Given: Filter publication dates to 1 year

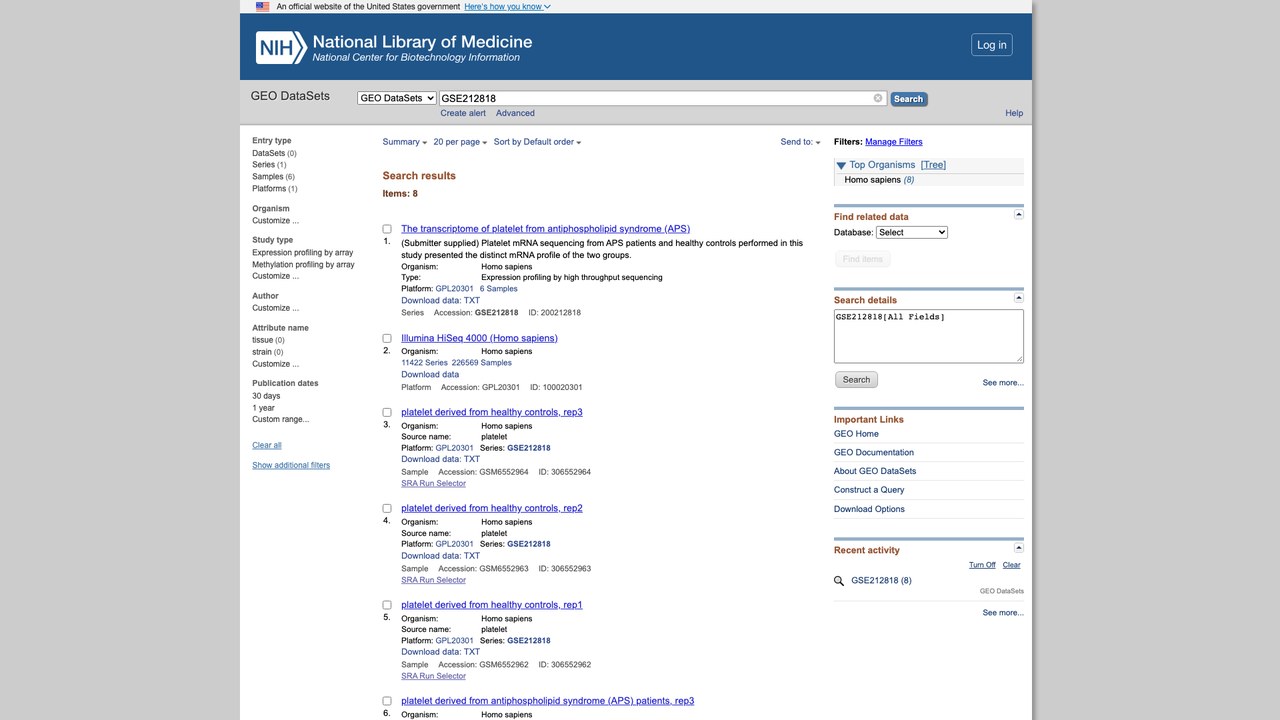Looking at the screenshot, I should point(263,408).
